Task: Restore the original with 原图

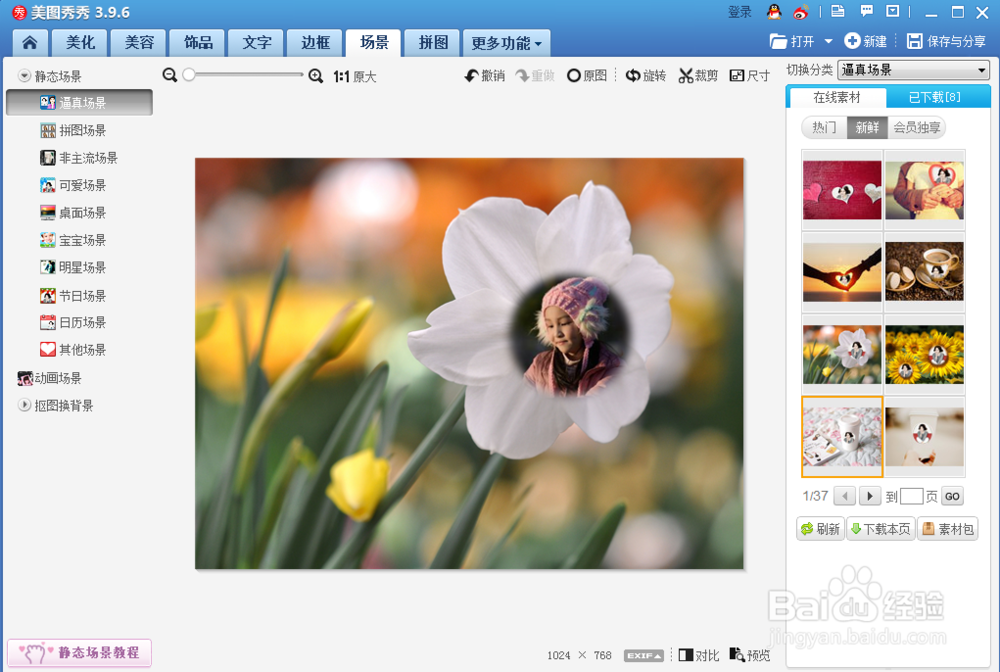Action: 587,76
